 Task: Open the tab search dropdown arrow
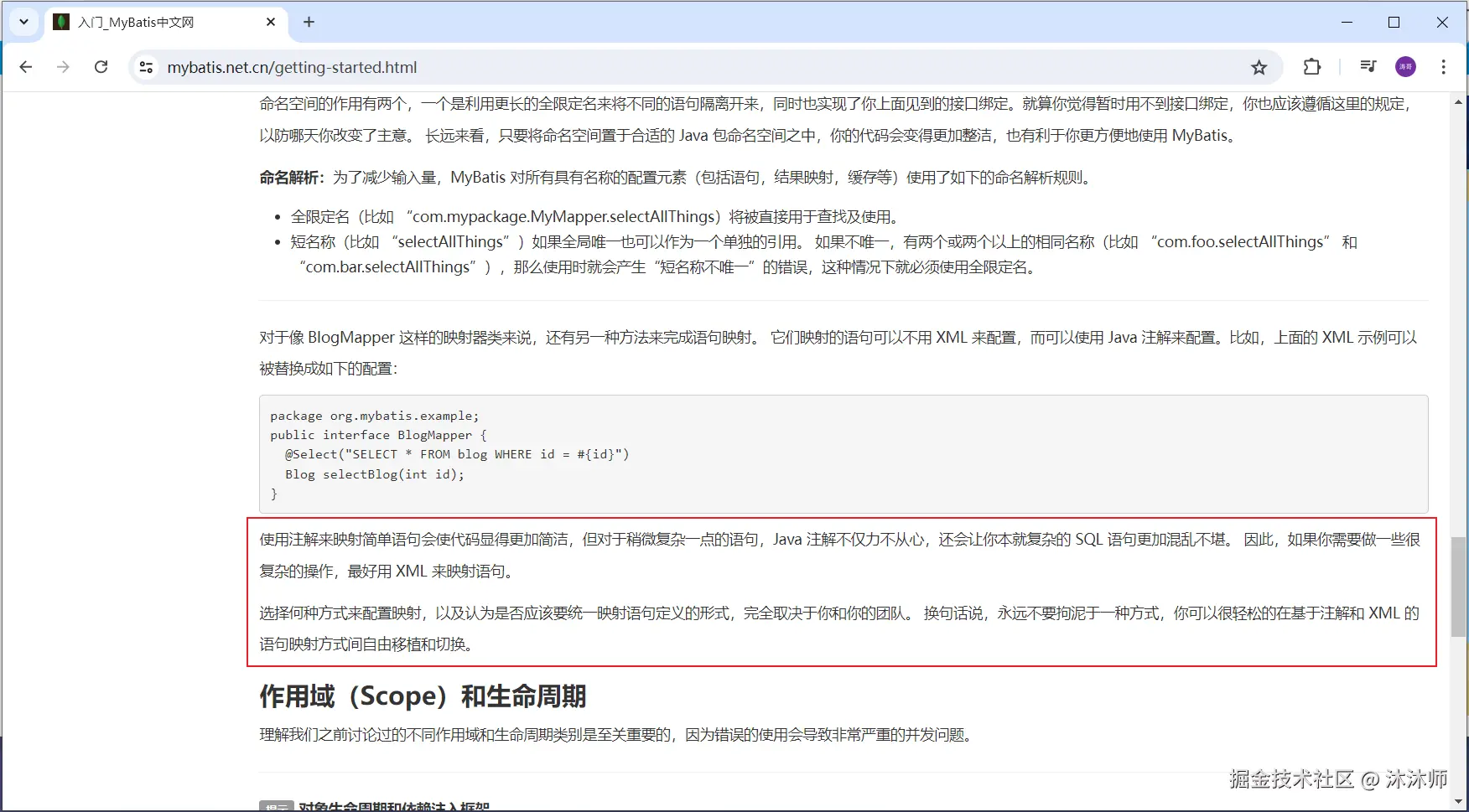23,22
